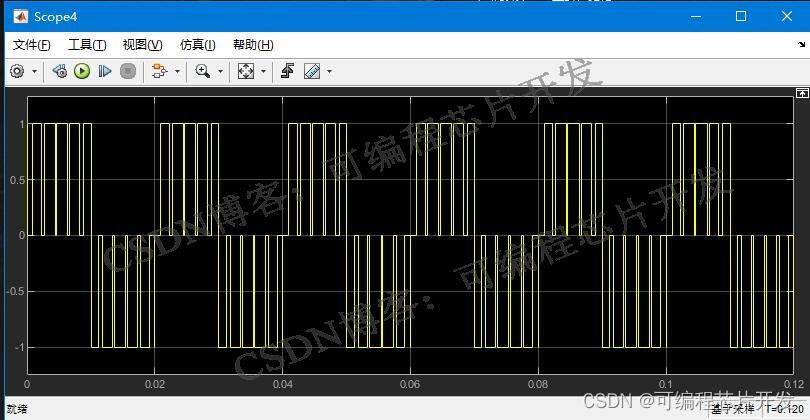Click x-axis tick label 0.08
The width and height of the screenshot is (810, 420).
click(x=538, y=384)
